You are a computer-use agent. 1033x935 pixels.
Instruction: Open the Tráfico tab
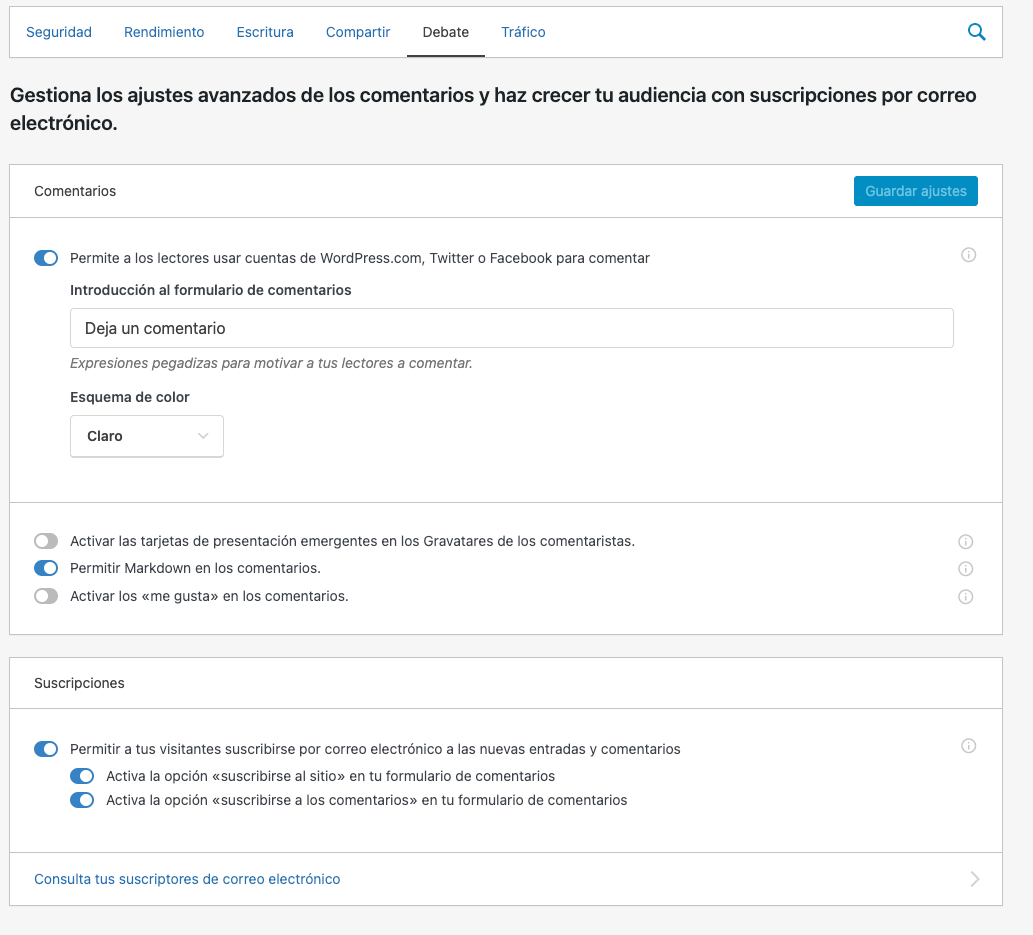523,32
